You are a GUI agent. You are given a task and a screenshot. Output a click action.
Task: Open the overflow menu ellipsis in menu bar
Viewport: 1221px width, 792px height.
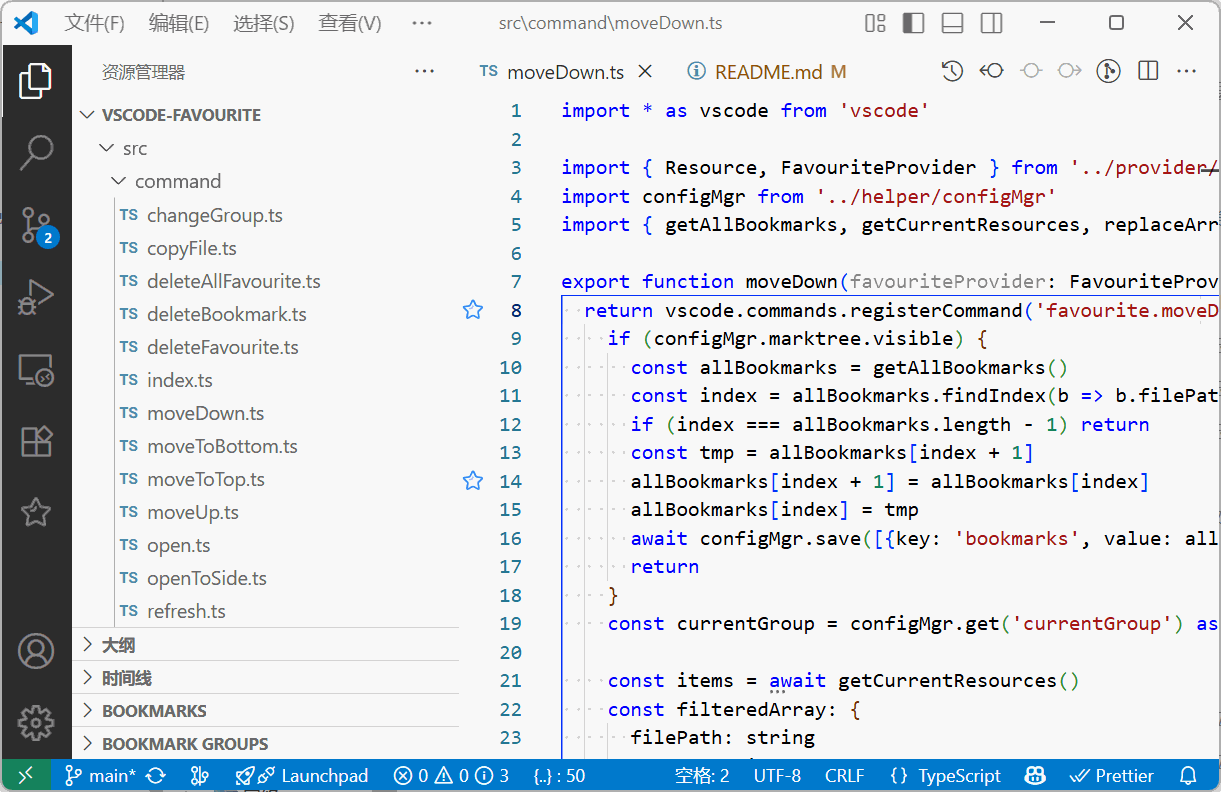click(422, 23)
